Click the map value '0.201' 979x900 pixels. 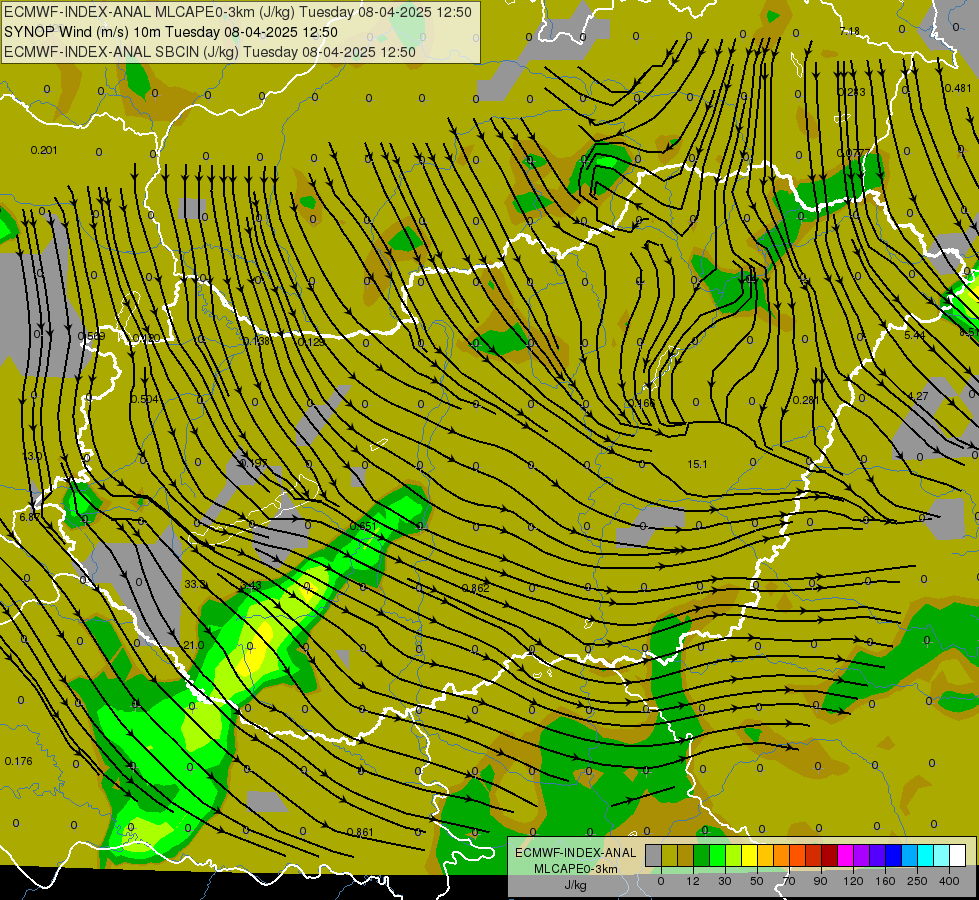pyautogui.click(x=44, y=150)
